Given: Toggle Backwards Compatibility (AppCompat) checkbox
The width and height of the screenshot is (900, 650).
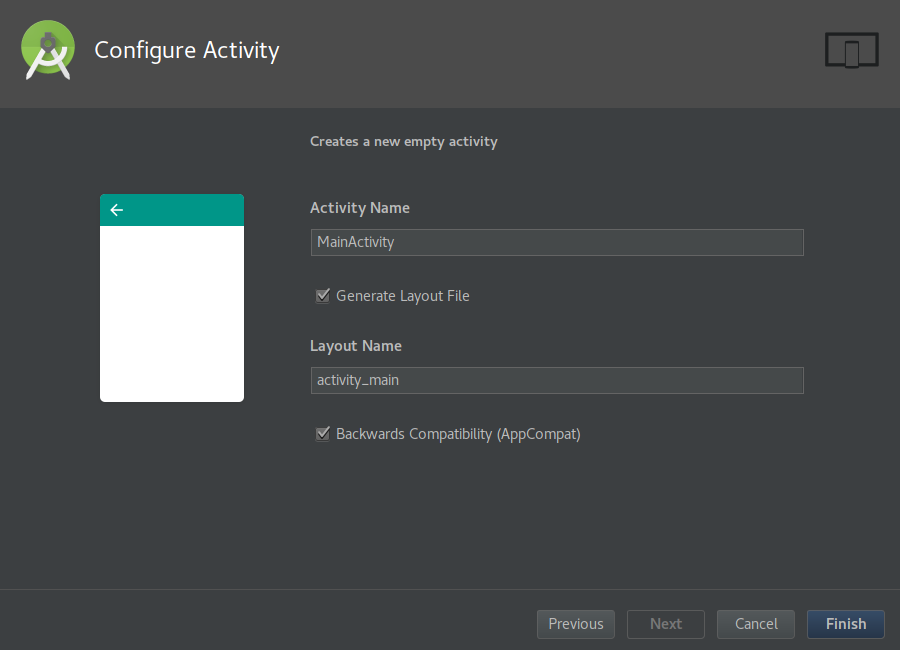Looking at the screenshot, I should (x=323, y=434).
